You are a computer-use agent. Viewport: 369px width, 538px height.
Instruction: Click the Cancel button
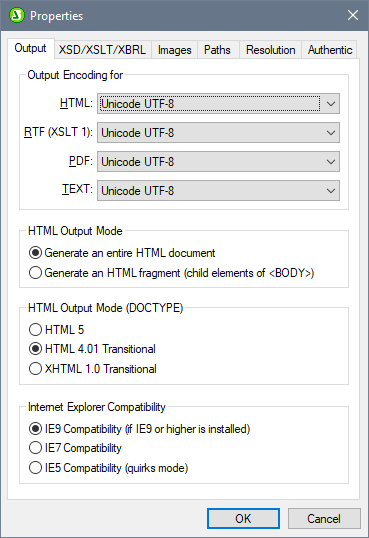(324, 518)
